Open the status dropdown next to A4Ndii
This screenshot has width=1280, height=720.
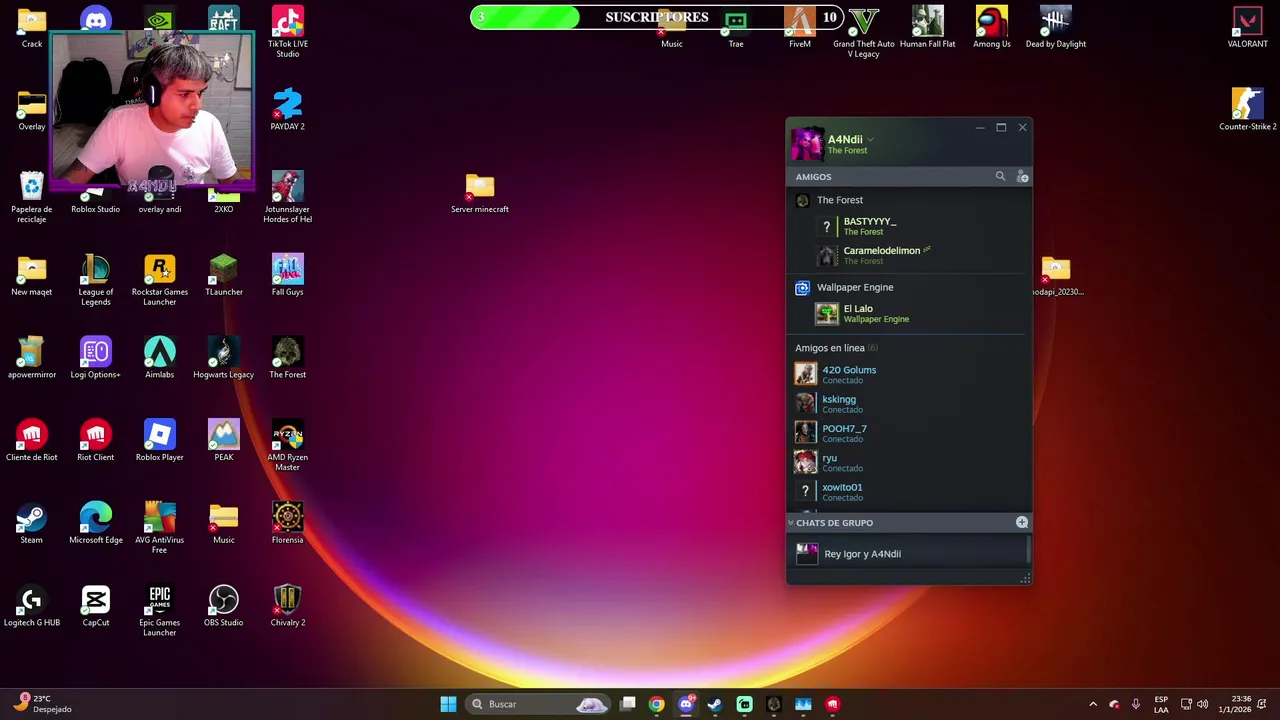(870, 140)
